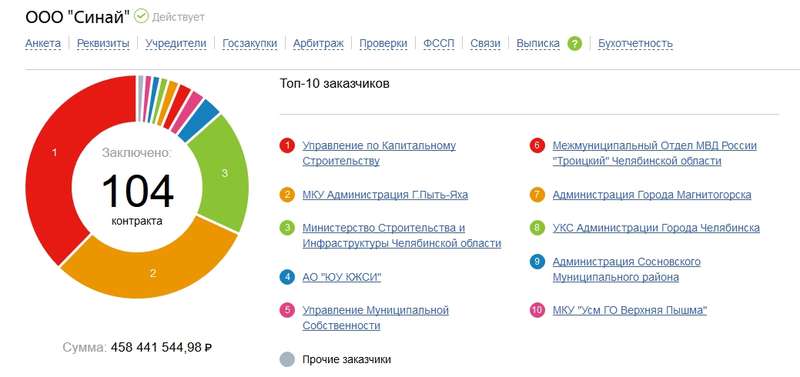Open МКУ Администрация Г.Пыть-Яха link

[385, 195]
